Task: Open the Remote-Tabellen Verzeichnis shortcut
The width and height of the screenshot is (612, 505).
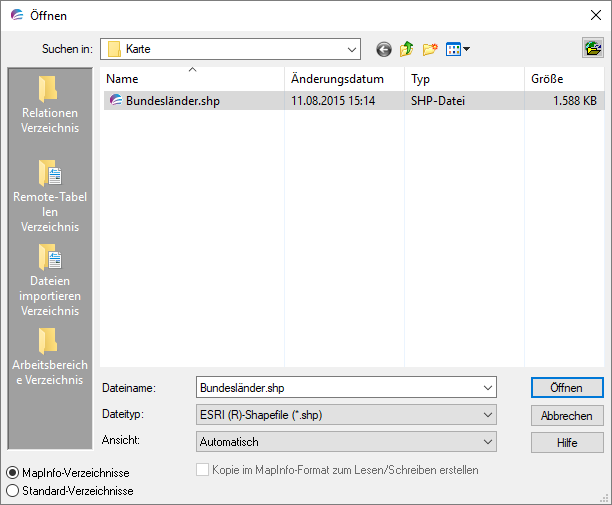Action: pos(50,196)
